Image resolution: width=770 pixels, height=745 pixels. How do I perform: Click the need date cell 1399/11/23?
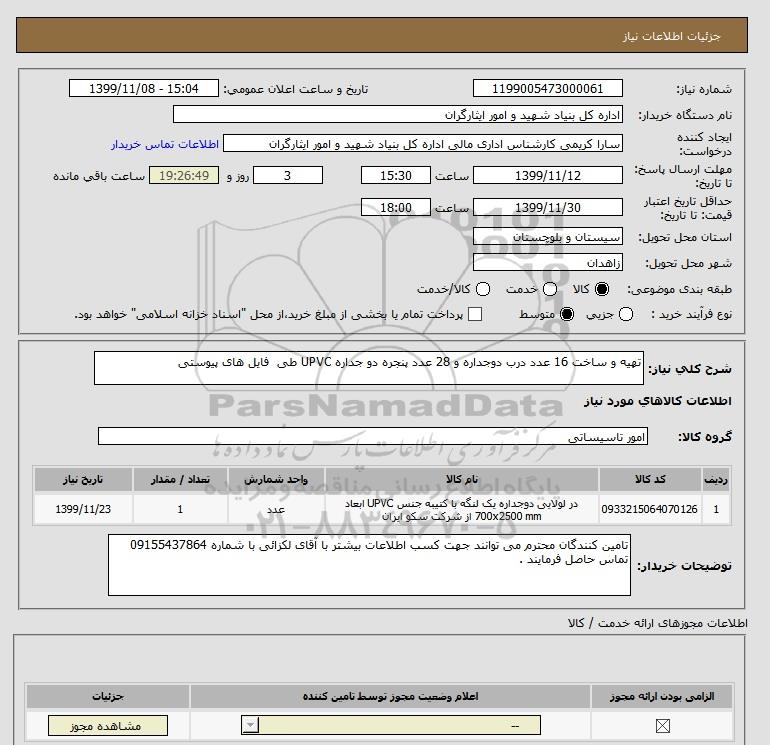pyautogui.click(x=83, y=509)
